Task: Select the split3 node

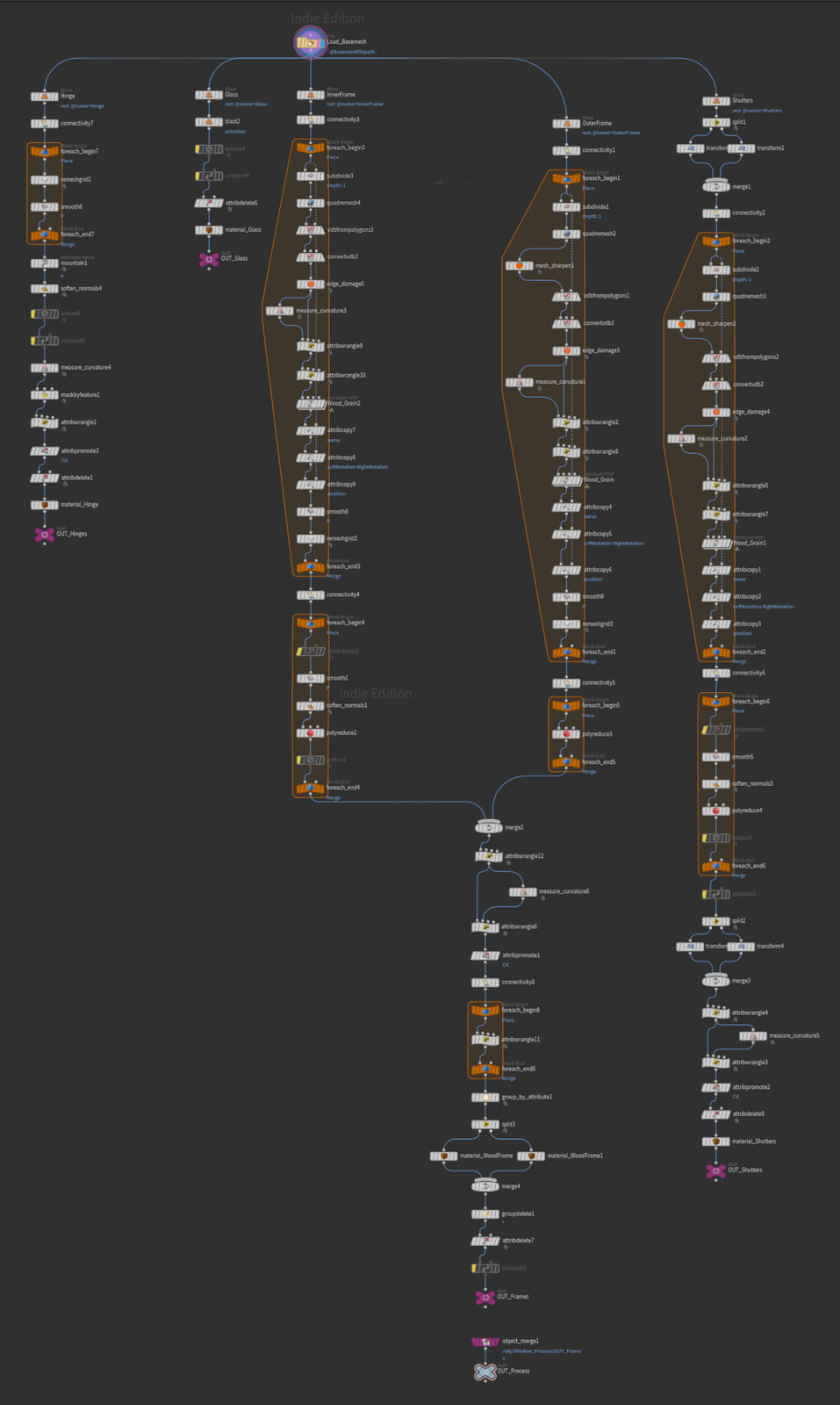Action: [x=485, y=1125]
